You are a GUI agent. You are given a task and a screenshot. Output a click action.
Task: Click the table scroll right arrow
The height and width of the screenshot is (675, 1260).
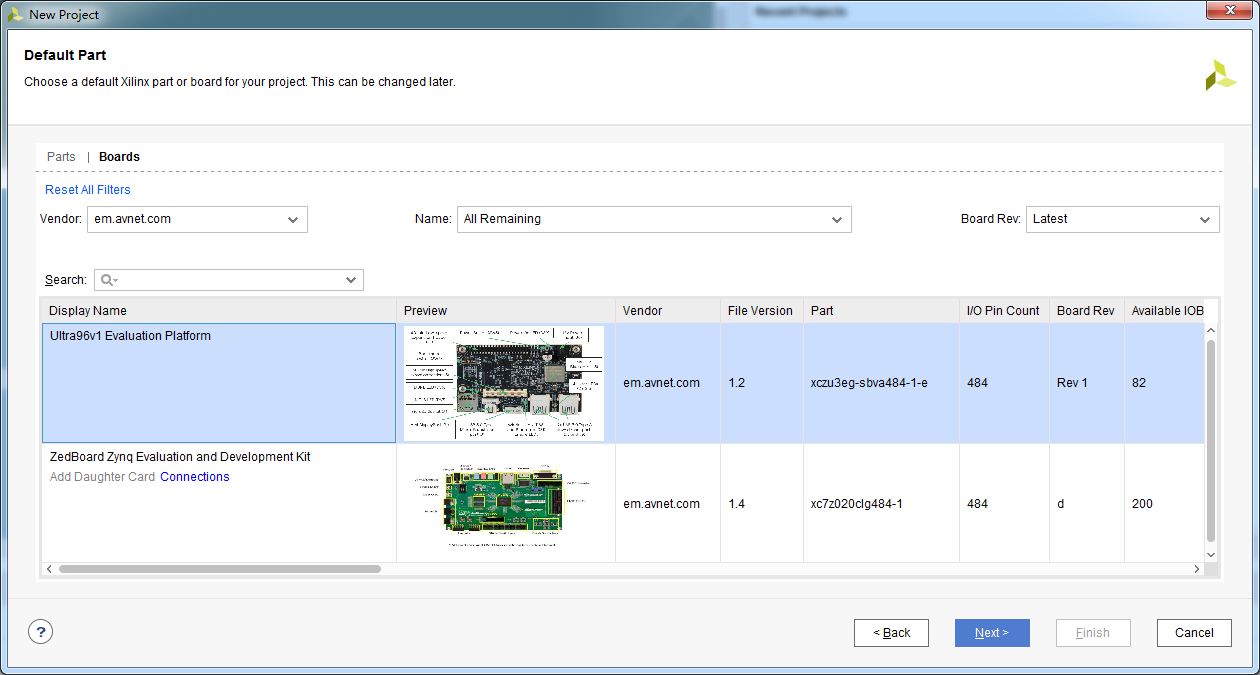[1196, 569]
